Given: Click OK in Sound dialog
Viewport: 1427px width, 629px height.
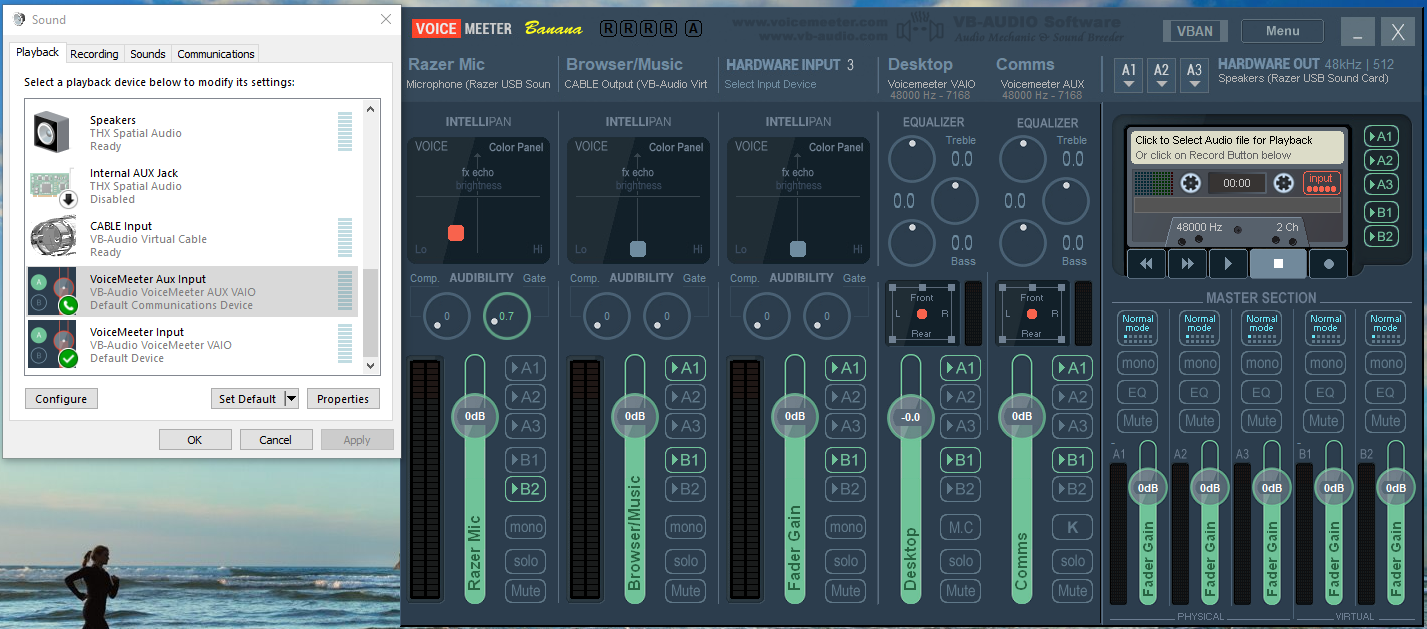Looking at the screenshot, I should pos(195,440).
